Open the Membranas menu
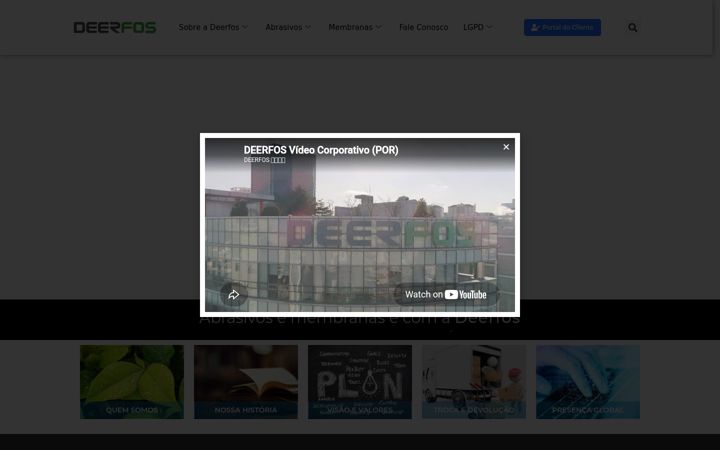Screen dimensions: 720x450 click(350, 28)
